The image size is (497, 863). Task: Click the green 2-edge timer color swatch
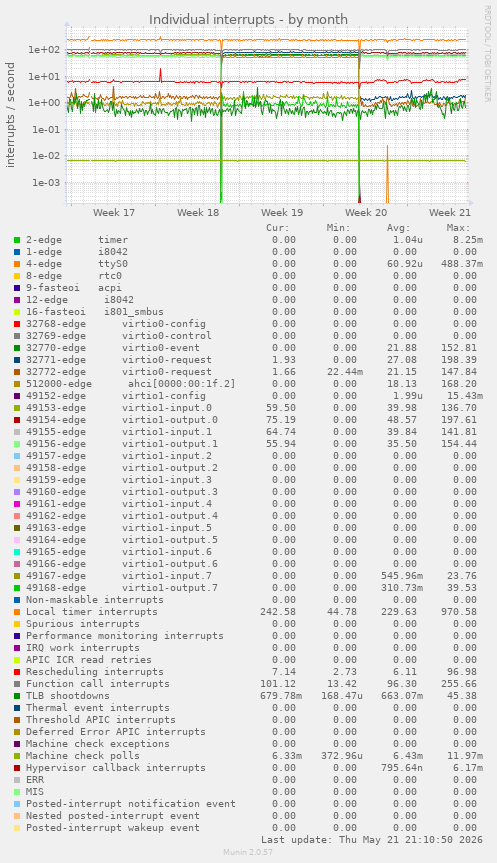(17, 240)
